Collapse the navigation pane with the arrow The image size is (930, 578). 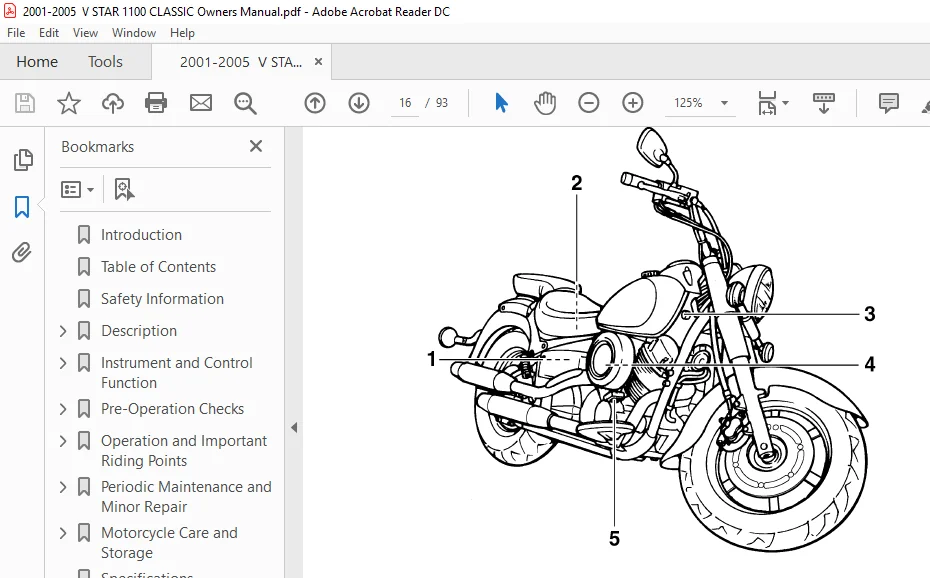click(x=294, y=427)
